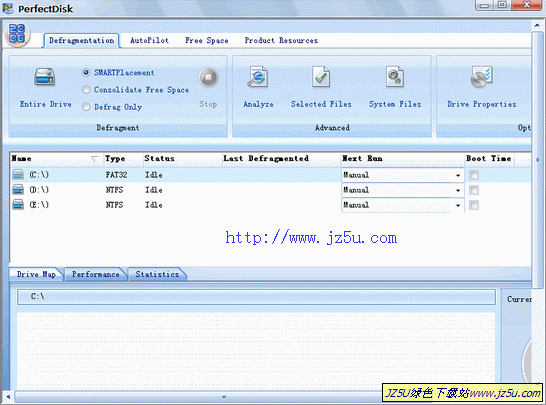Click the D:\ drive icon
This screenshot has width=546, height=405.
click(18, 189)
